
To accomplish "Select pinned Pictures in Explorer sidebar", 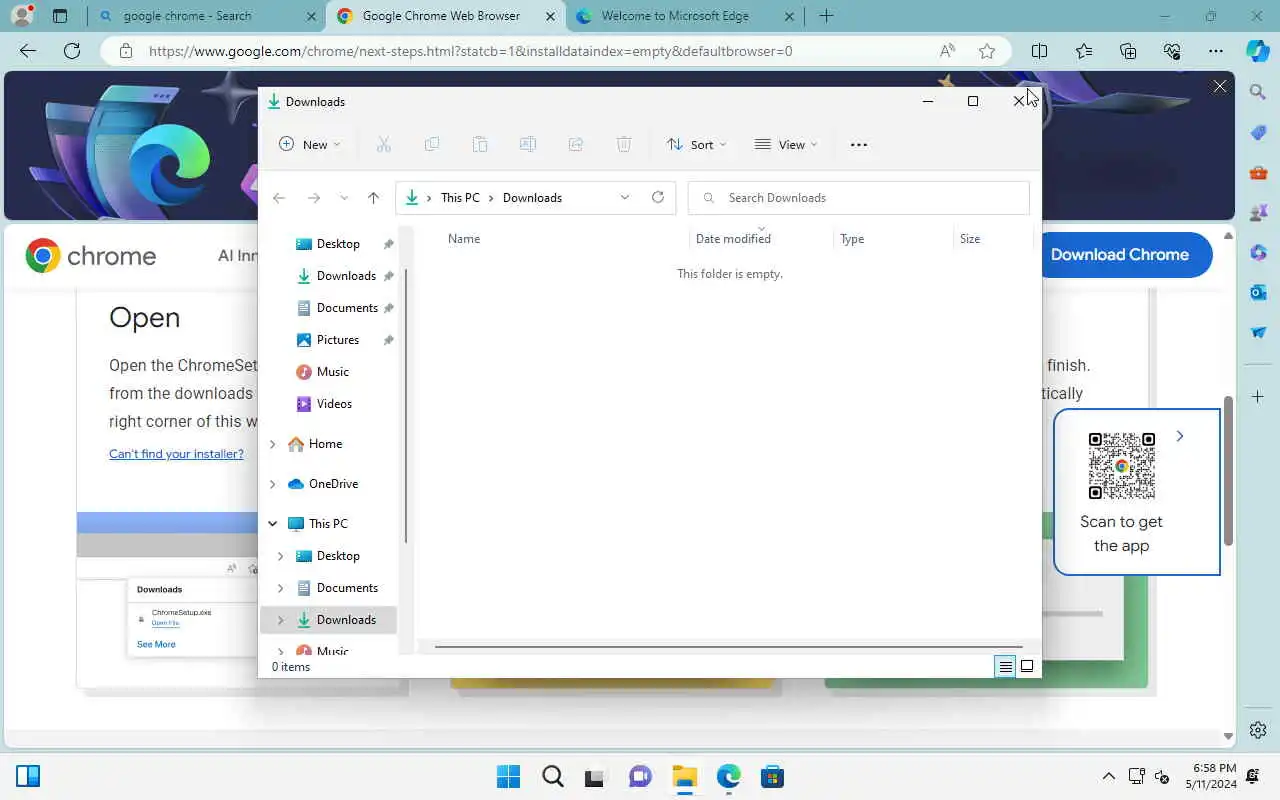I will pyautogui.click(x=338, y=340).
